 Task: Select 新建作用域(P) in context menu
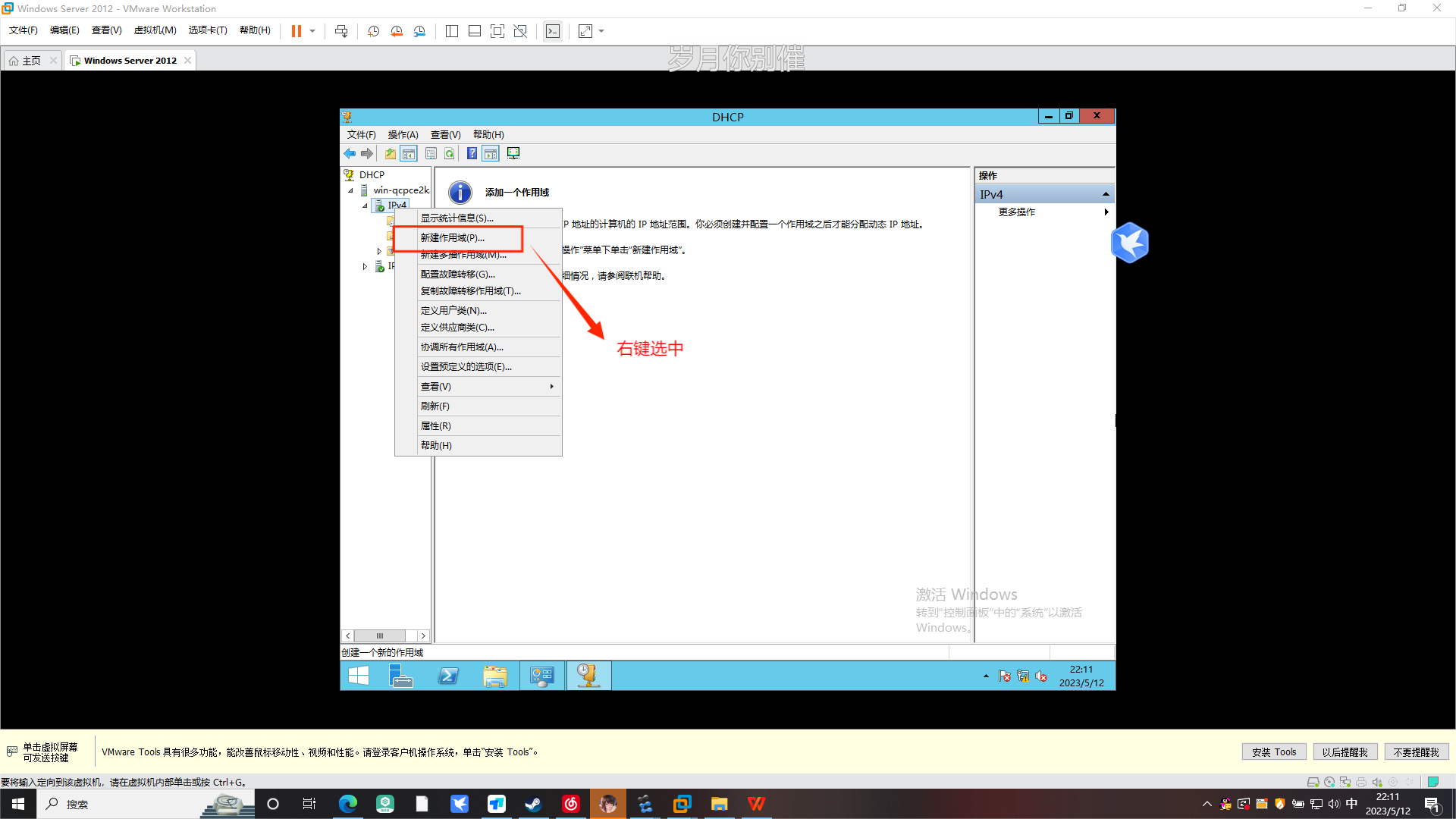(453, 238)
